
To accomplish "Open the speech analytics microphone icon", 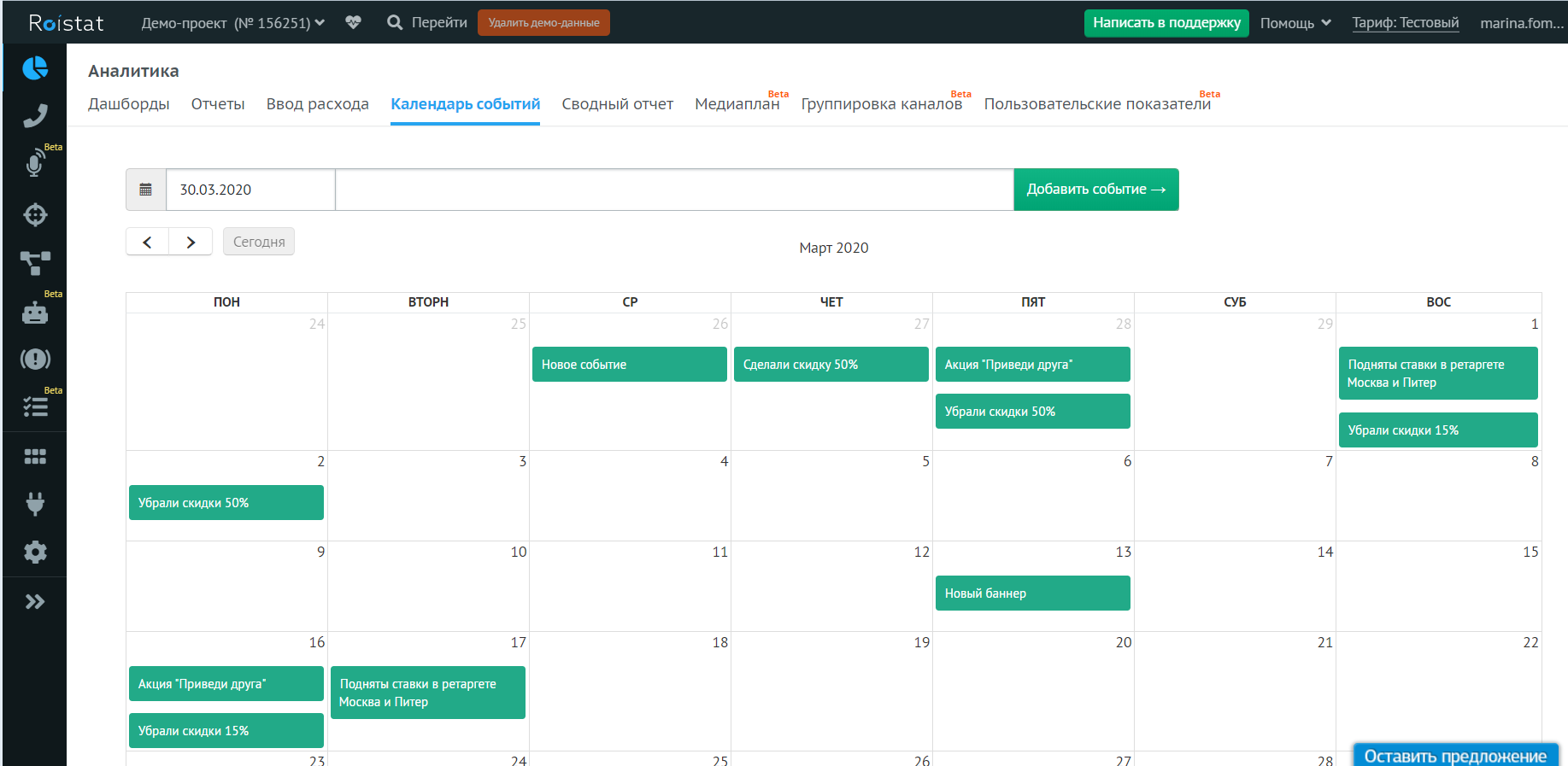I will [35, 164].
